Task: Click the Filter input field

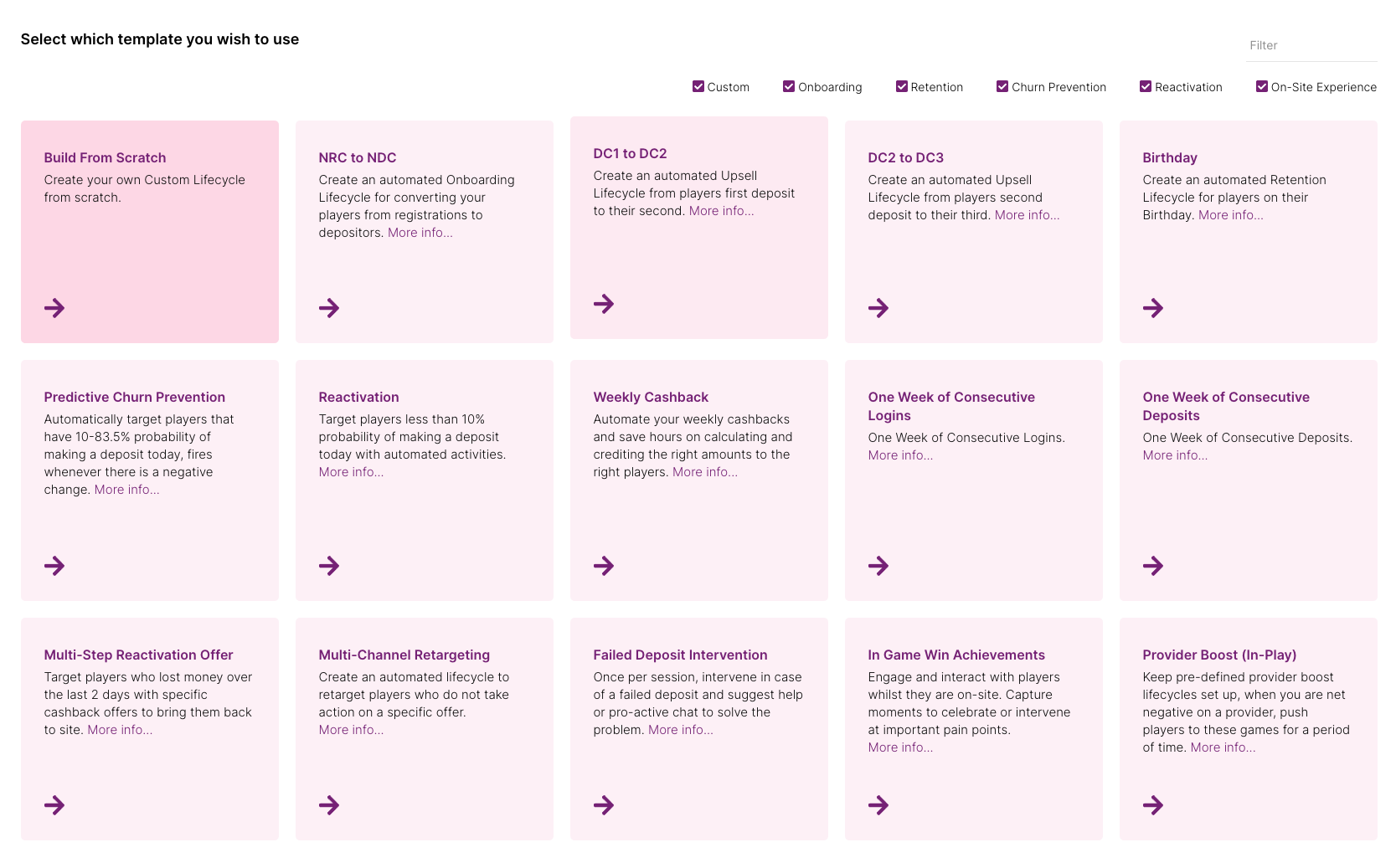Action: pyautogui.click(x=1311, y=45)
